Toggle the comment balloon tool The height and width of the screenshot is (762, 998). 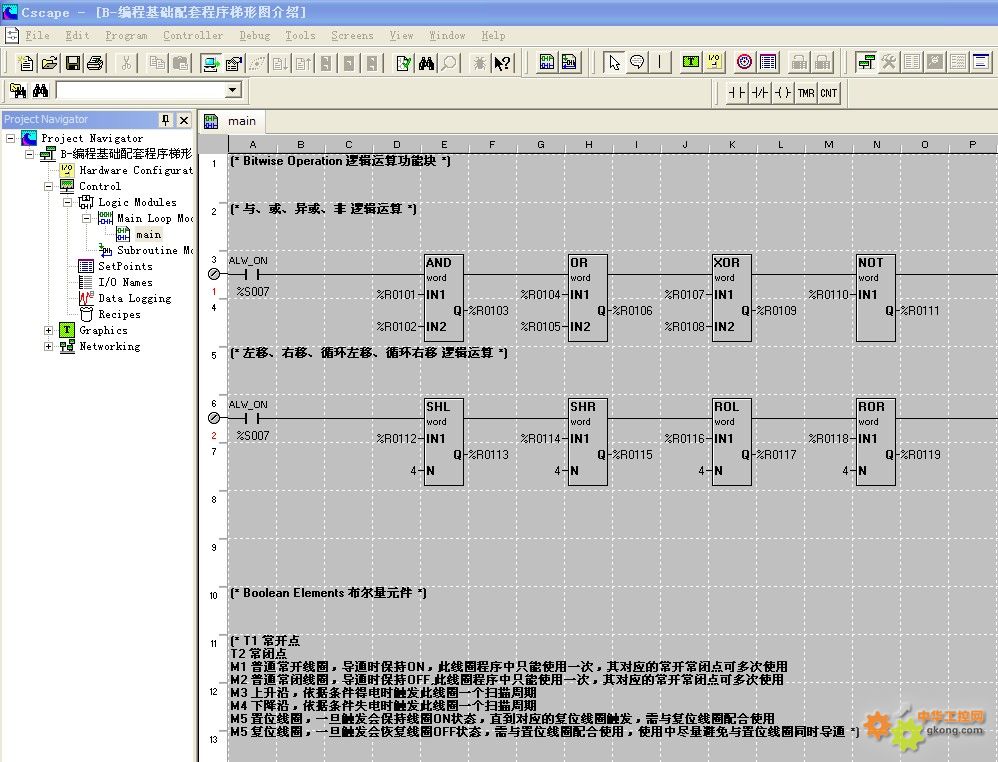tap(637, 62)
